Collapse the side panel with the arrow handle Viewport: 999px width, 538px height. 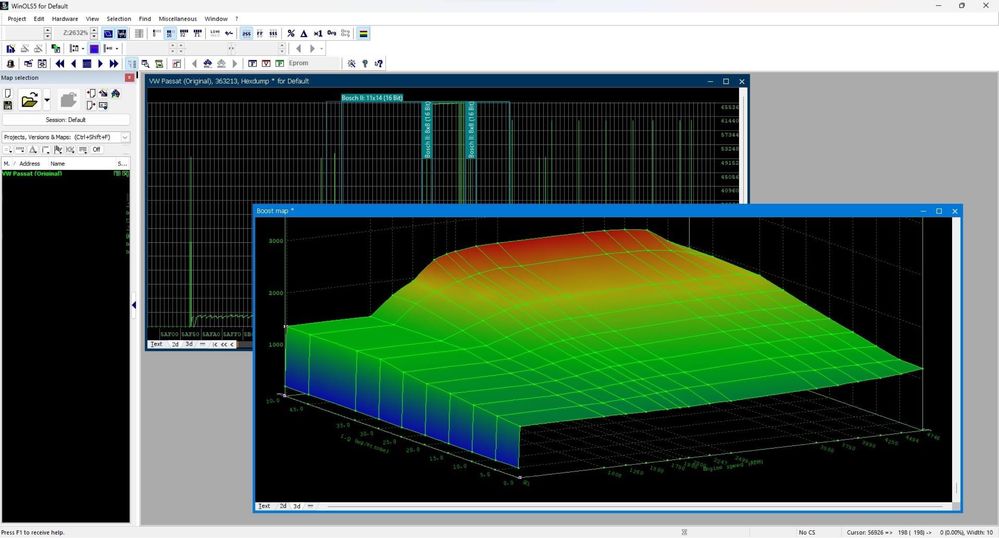tap(134, 305)
